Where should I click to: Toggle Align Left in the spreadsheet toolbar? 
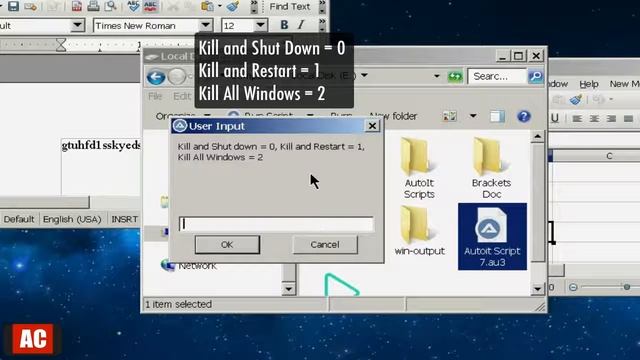577,119
